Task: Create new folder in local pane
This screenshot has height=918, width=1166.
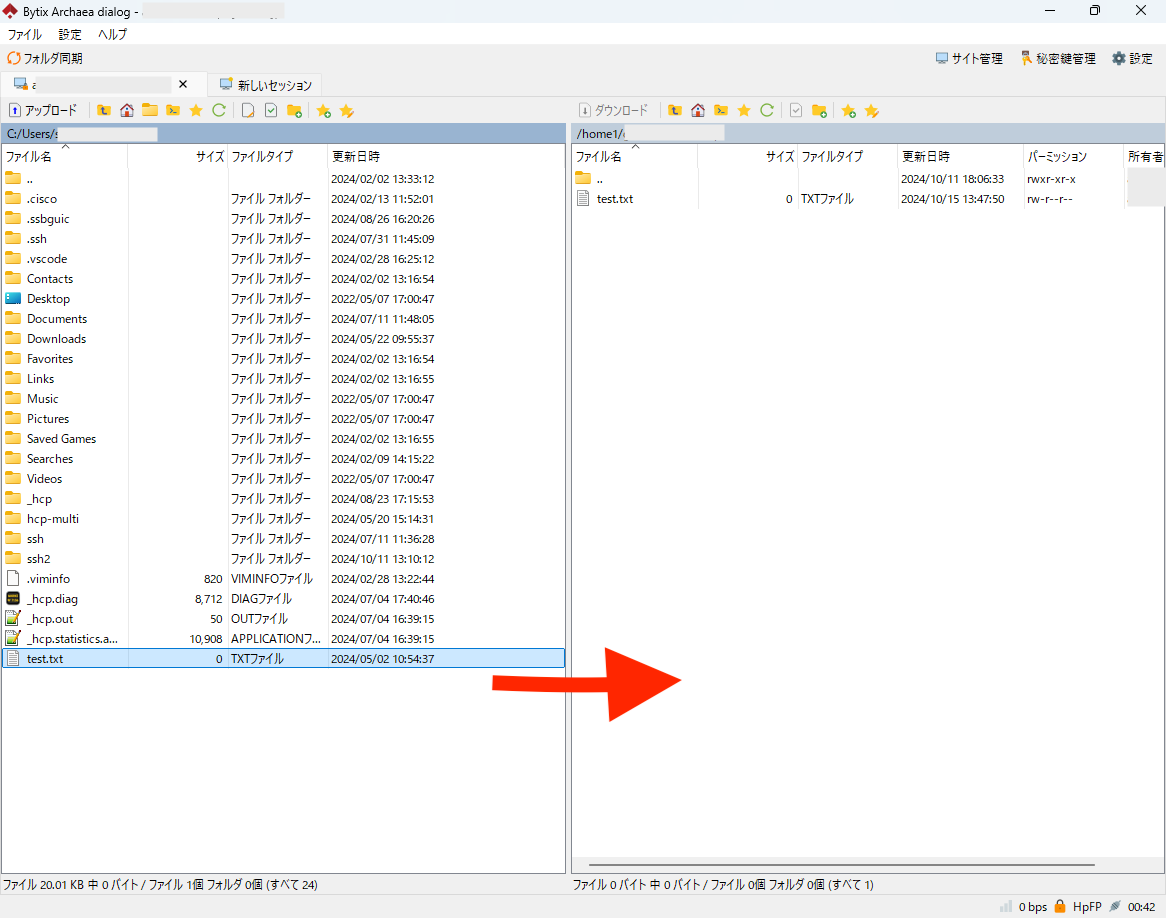Action: (294, 110)
